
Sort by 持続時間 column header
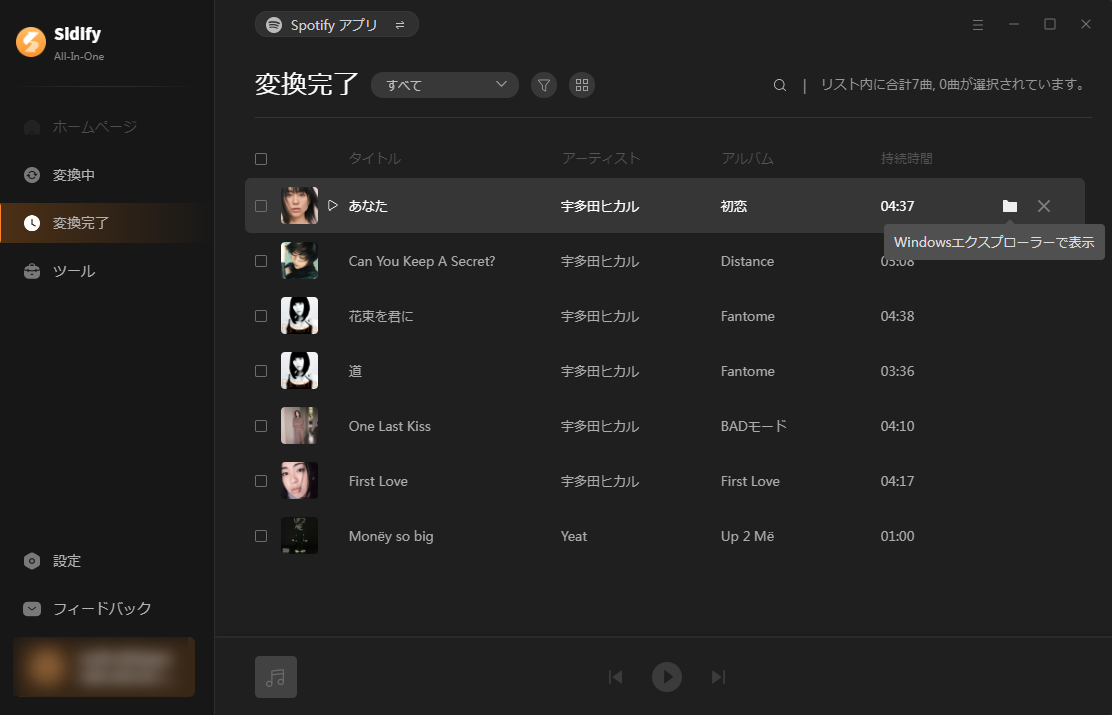906,159
